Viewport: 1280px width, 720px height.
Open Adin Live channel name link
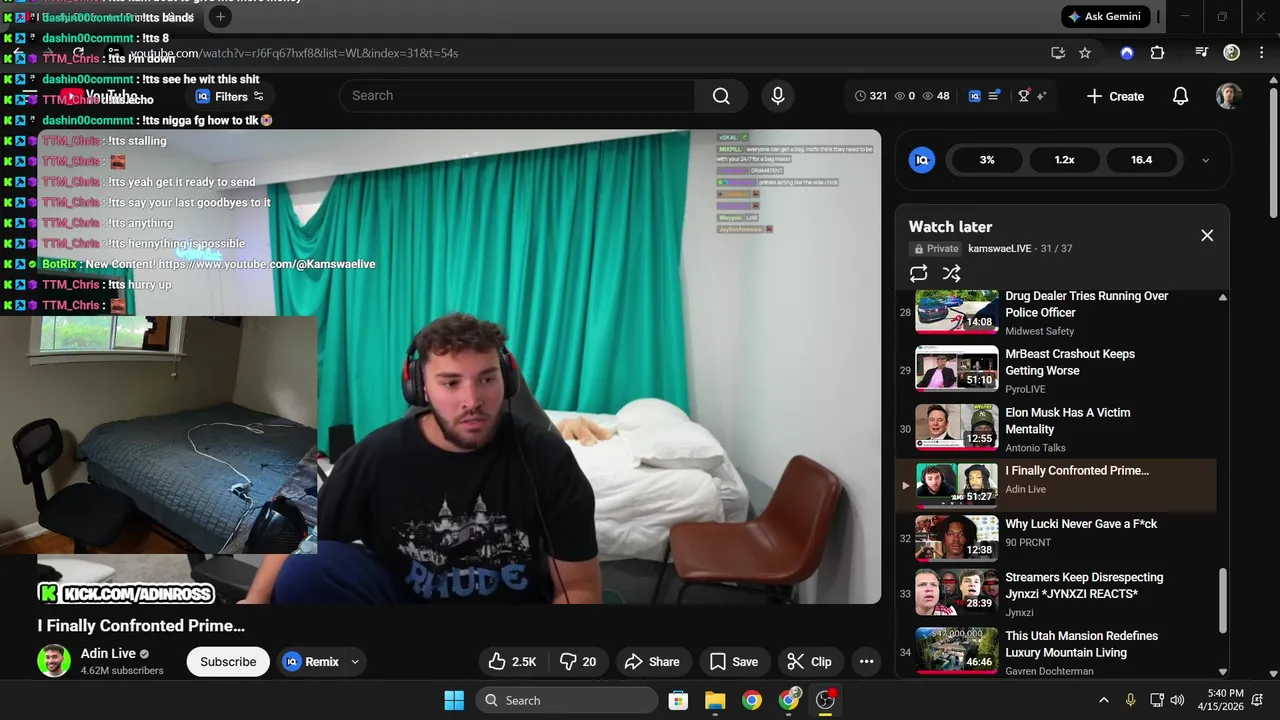[x=108, y=653]
